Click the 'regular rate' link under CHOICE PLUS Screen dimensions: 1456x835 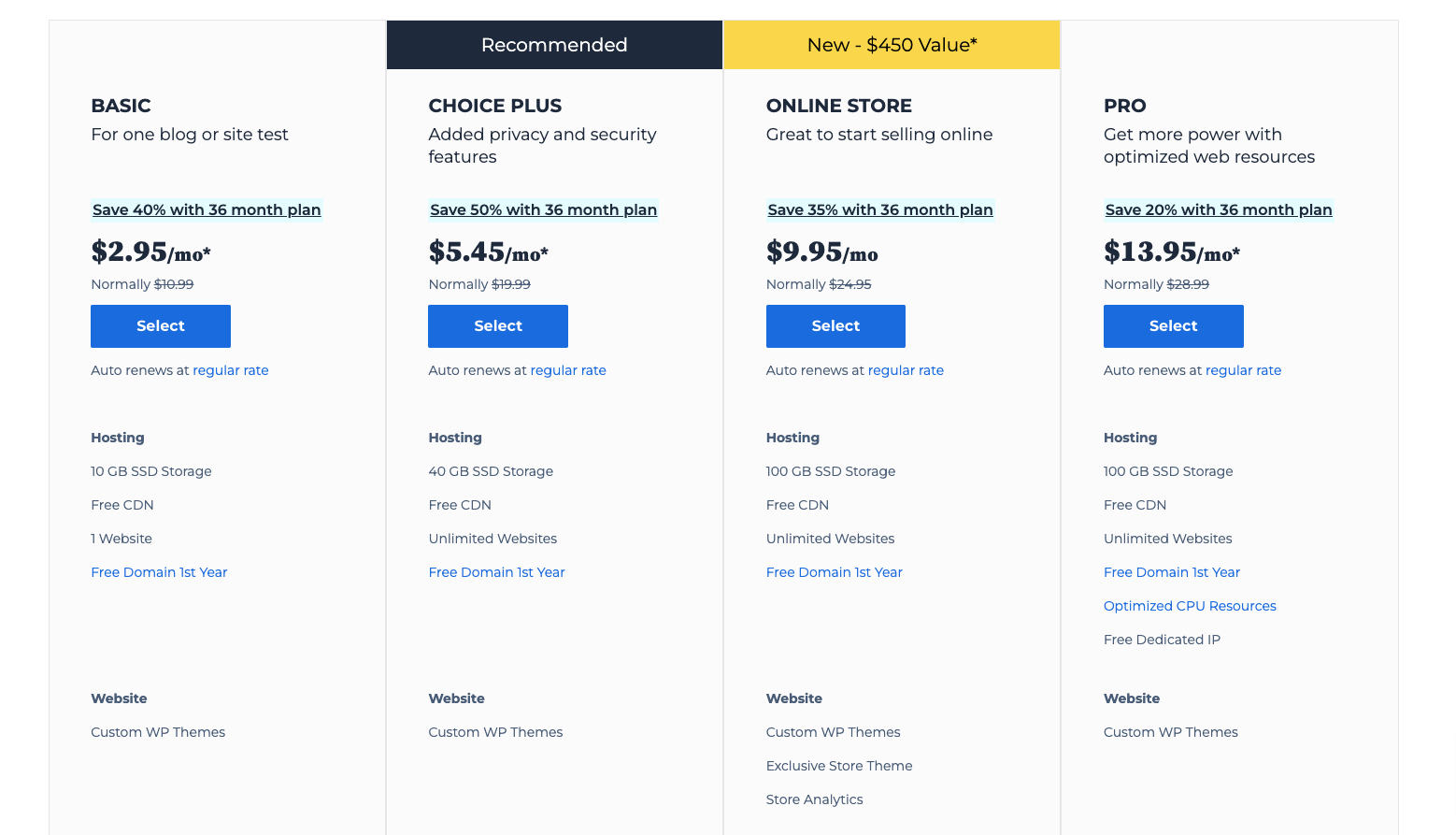(567, 369)
